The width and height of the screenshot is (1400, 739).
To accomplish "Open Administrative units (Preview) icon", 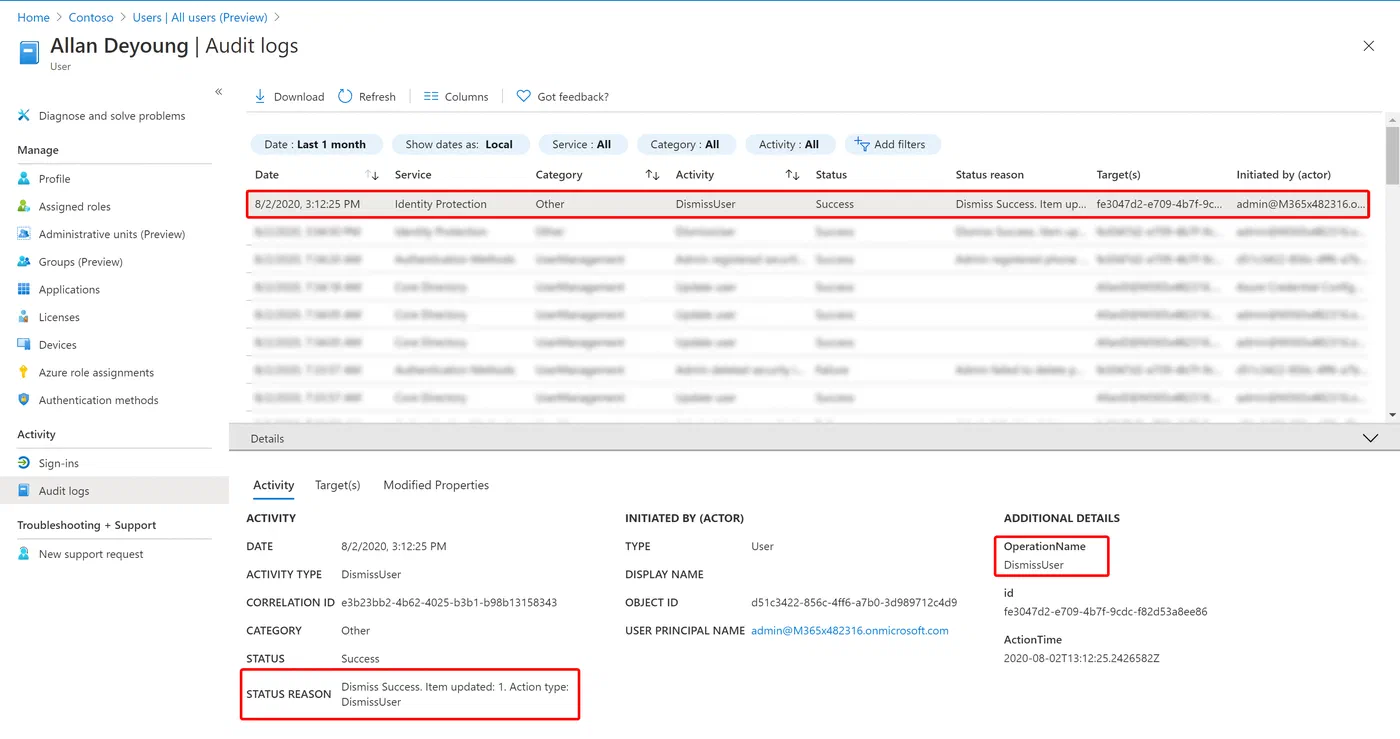I will (24, 234).
